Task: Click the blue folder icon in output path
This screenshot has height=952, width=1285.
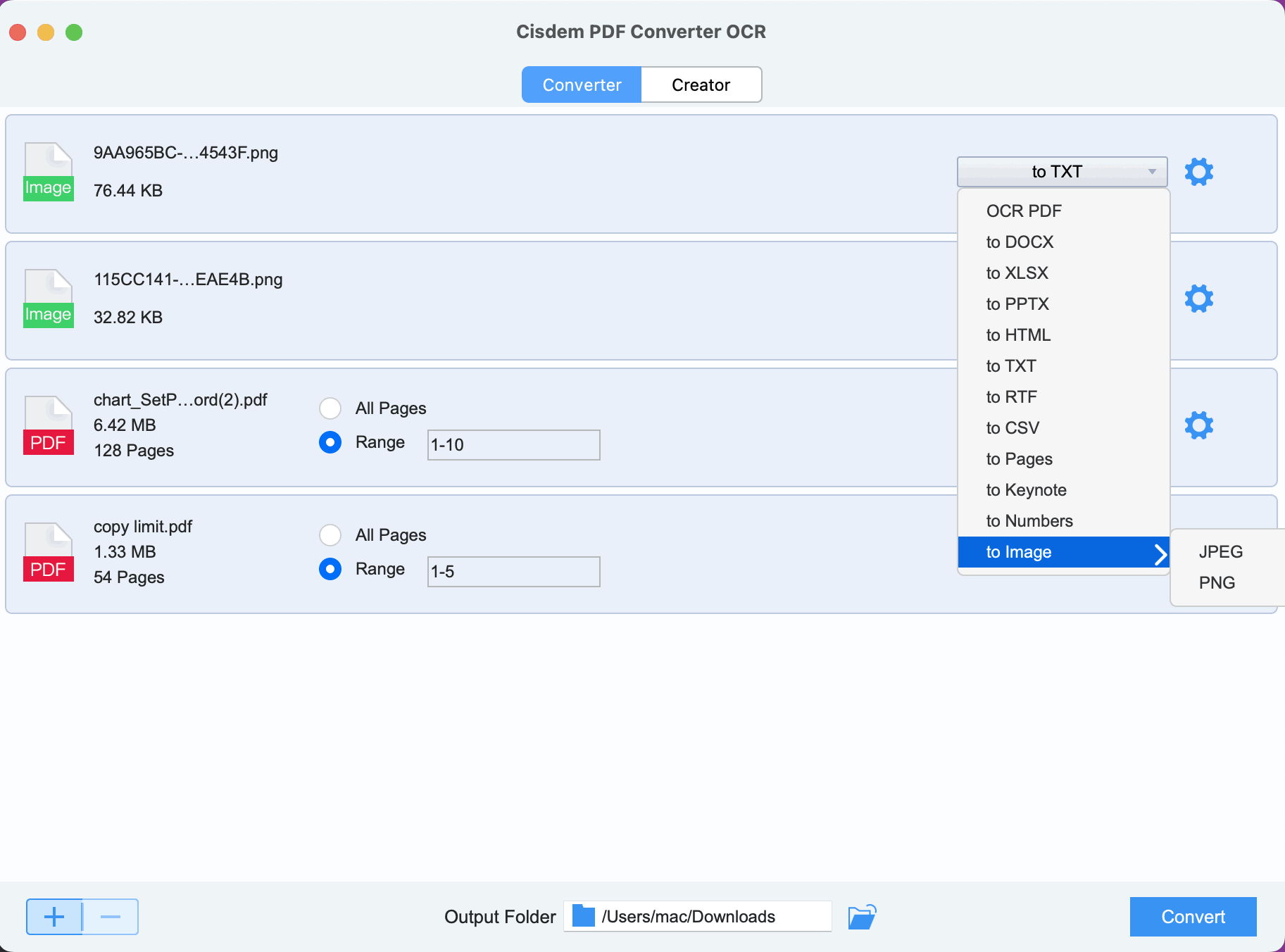Action: (x=584, y=916)
